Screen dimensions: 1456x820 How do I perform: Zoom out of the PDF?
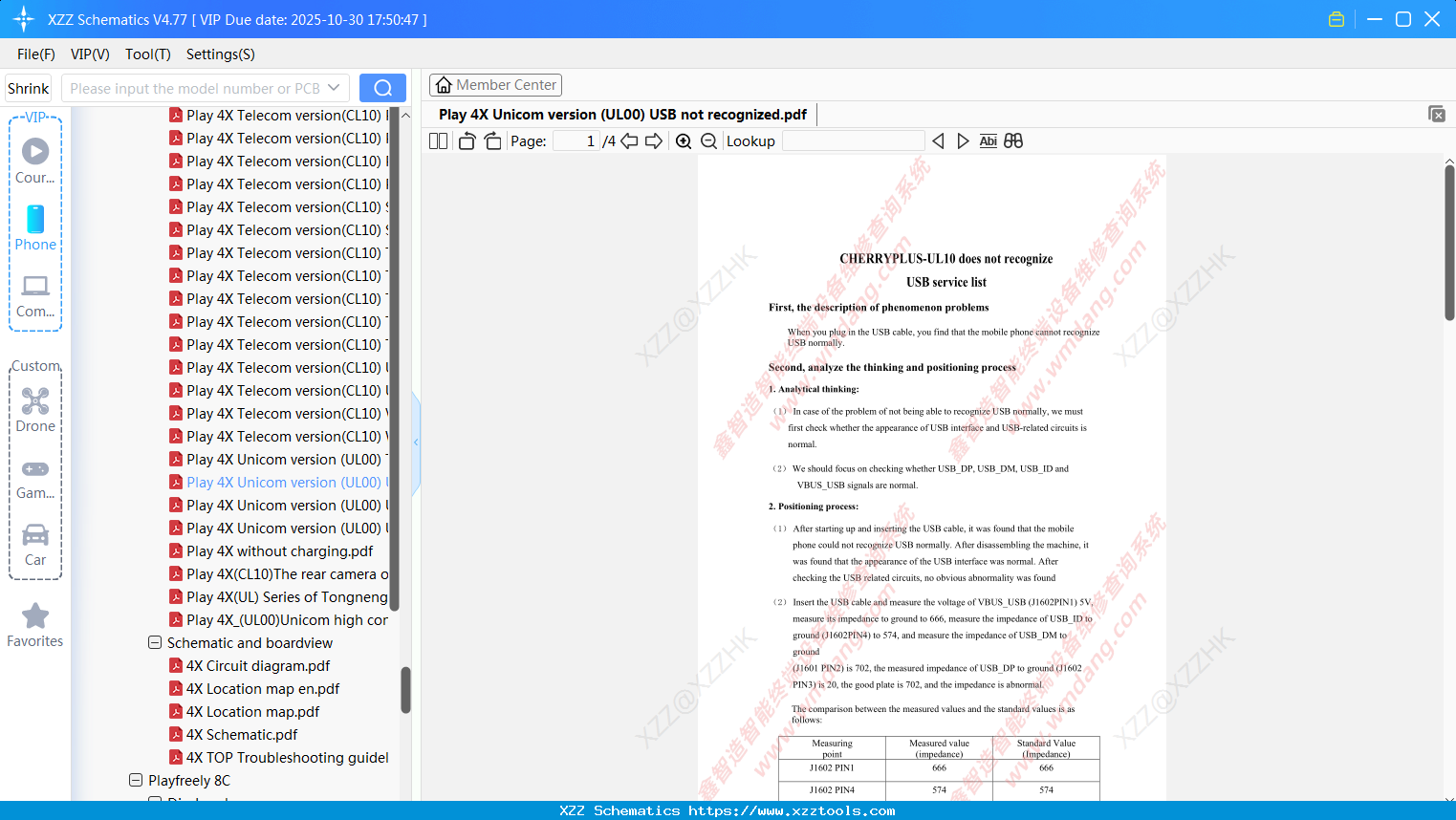(x=709, y=141)
